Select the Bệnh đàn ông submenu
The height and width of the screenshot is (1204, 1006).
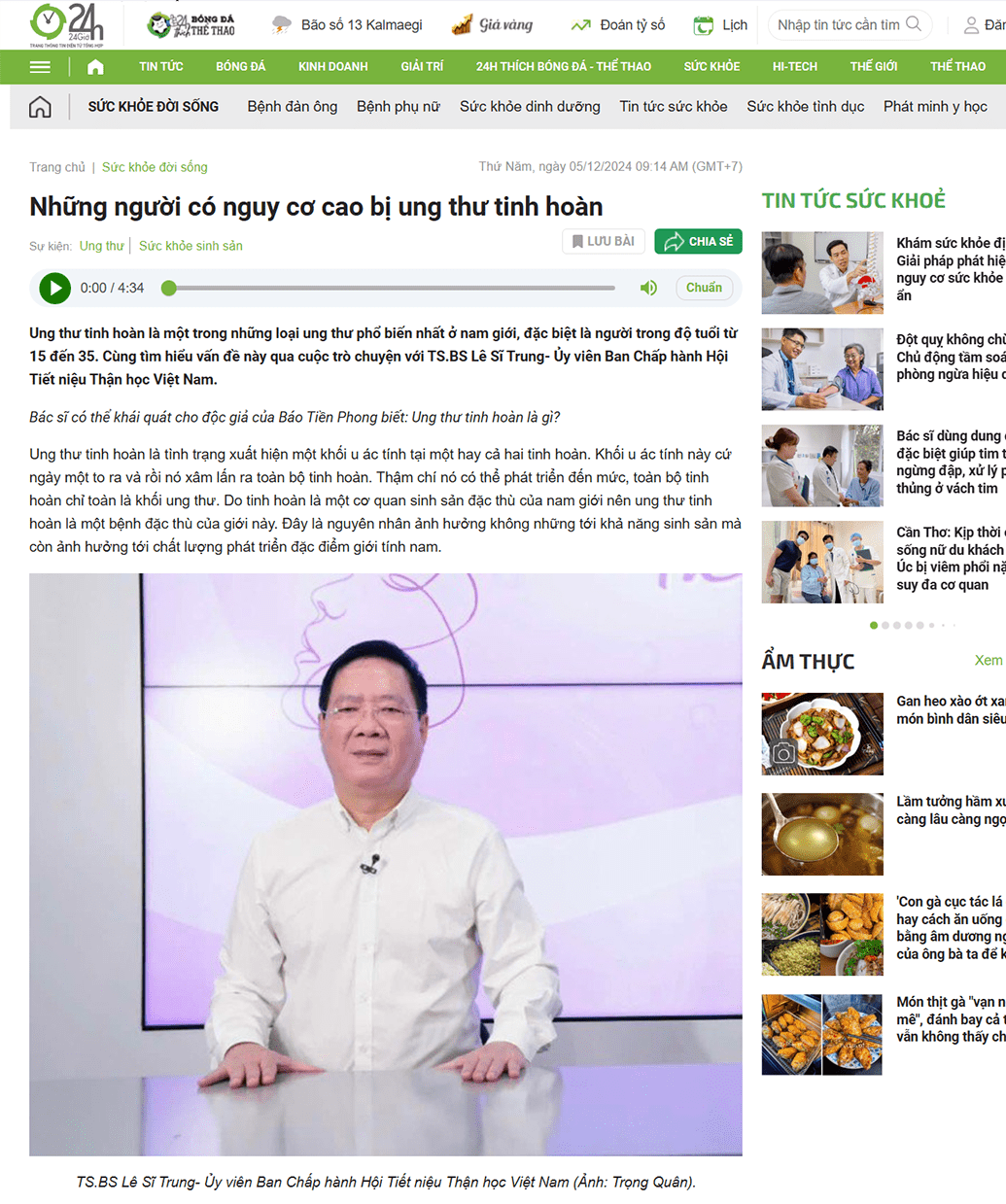point(293,107)
